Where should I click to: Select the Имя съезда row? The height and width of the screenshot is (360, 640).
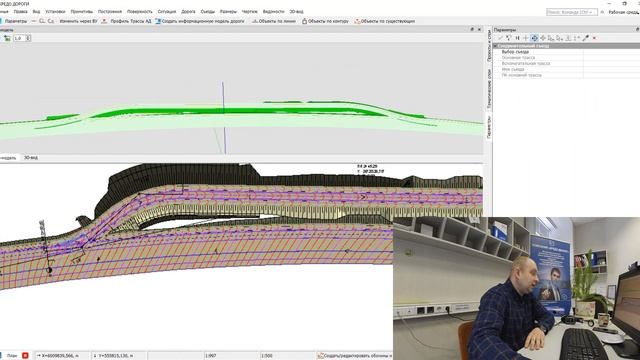(567, 69)
